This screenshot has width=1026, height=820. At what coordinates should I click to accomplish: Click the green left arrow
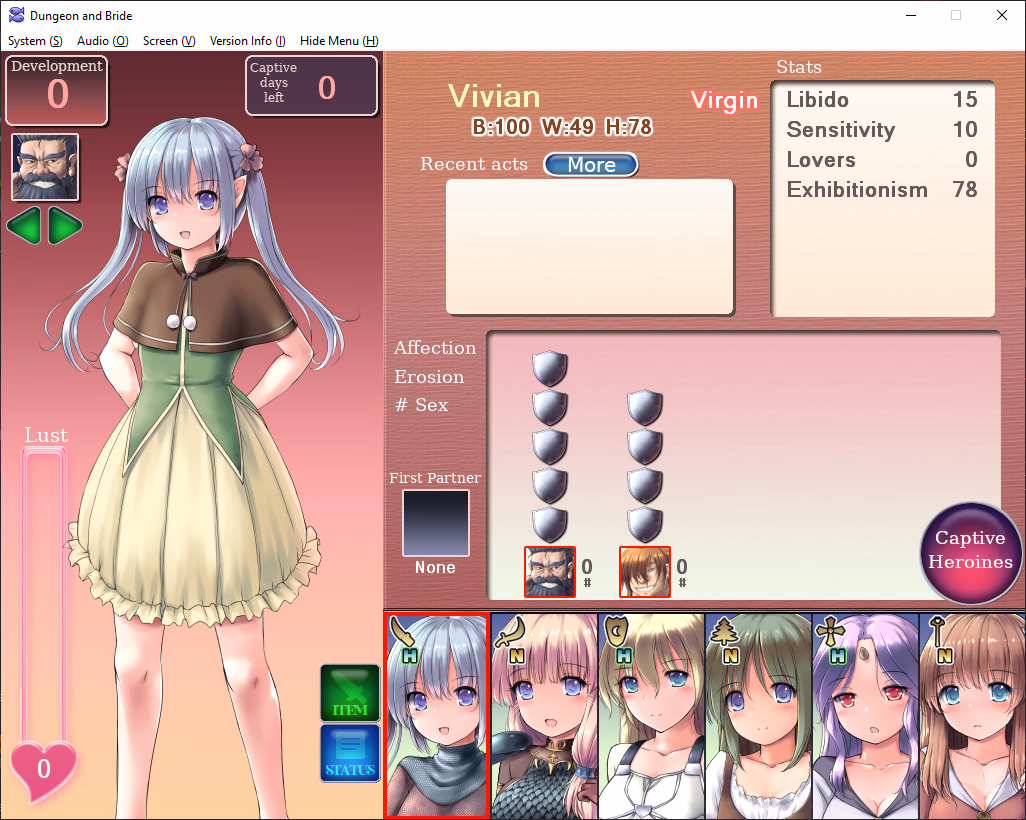pyautogui.click(x=24, y=226)
